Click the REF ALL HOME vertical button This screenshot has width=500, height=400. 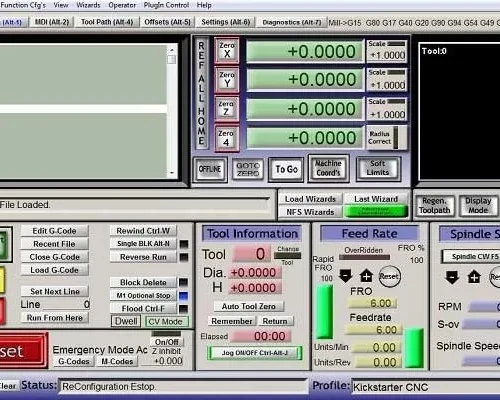pyautogui.click(x=201, y=93)
